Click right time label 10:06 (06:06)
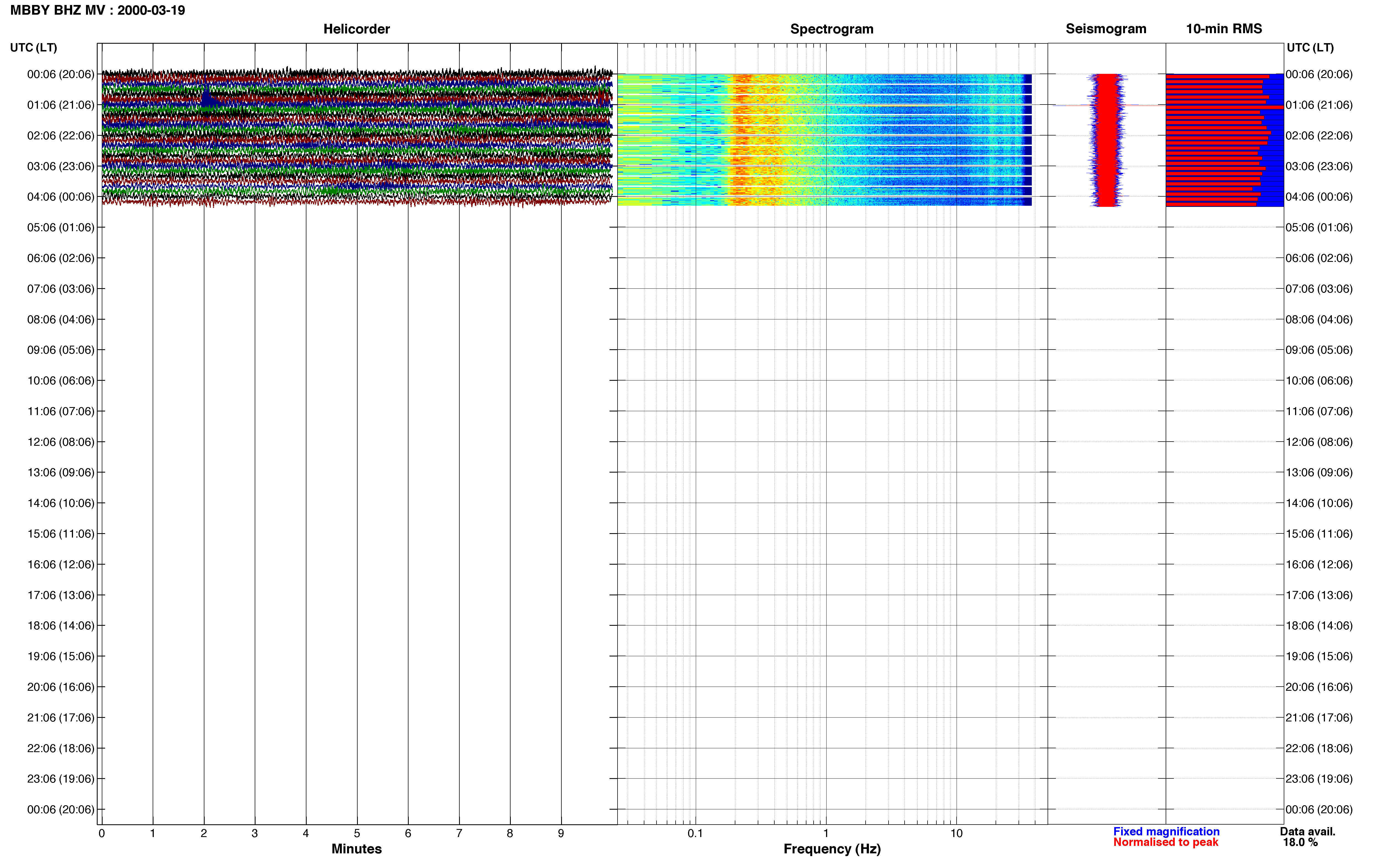The height and width of the screenshot is (868, 1388). [x=1319, y=380]
